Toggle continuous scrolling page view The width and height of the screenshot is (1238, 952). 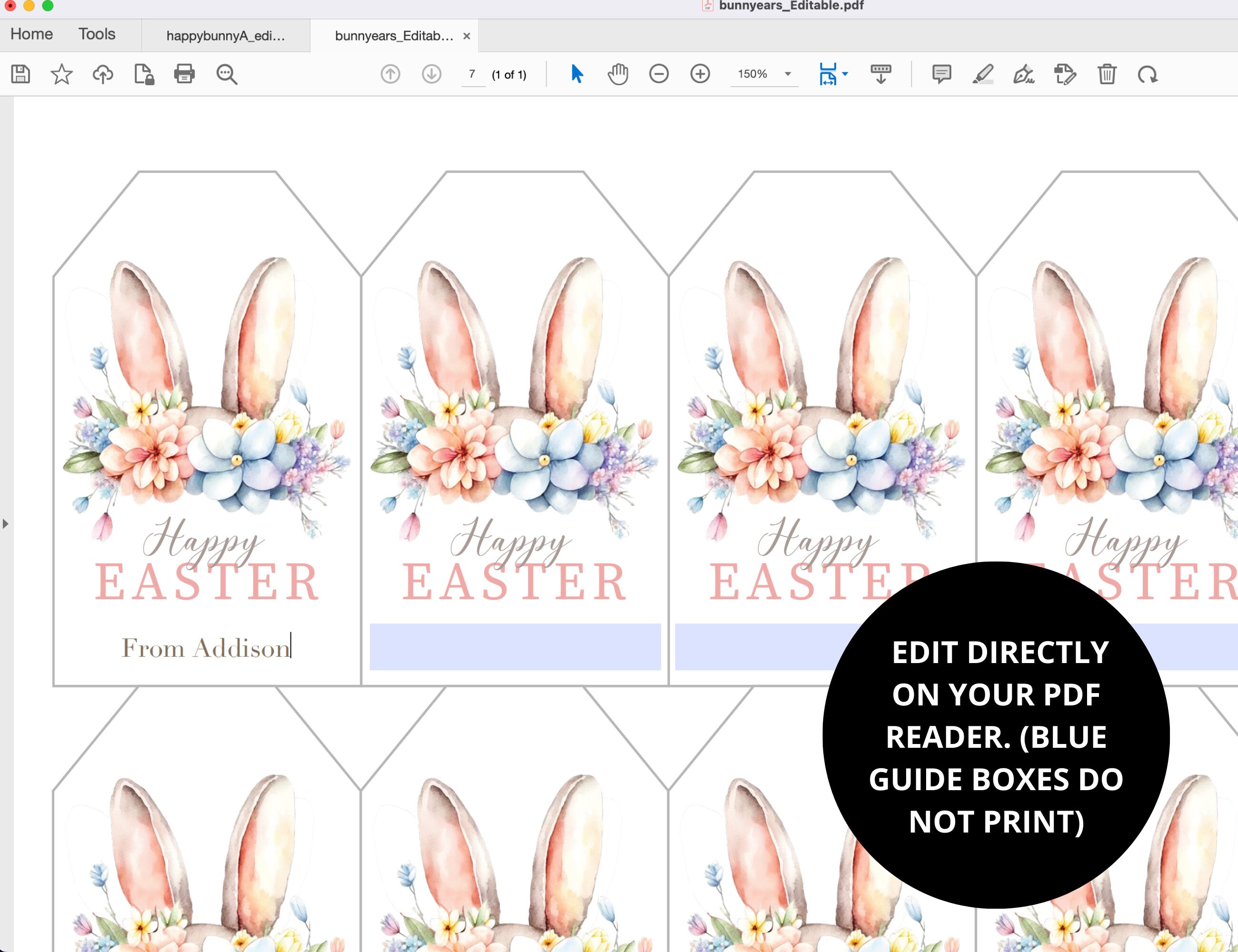[x=881, y=74]
